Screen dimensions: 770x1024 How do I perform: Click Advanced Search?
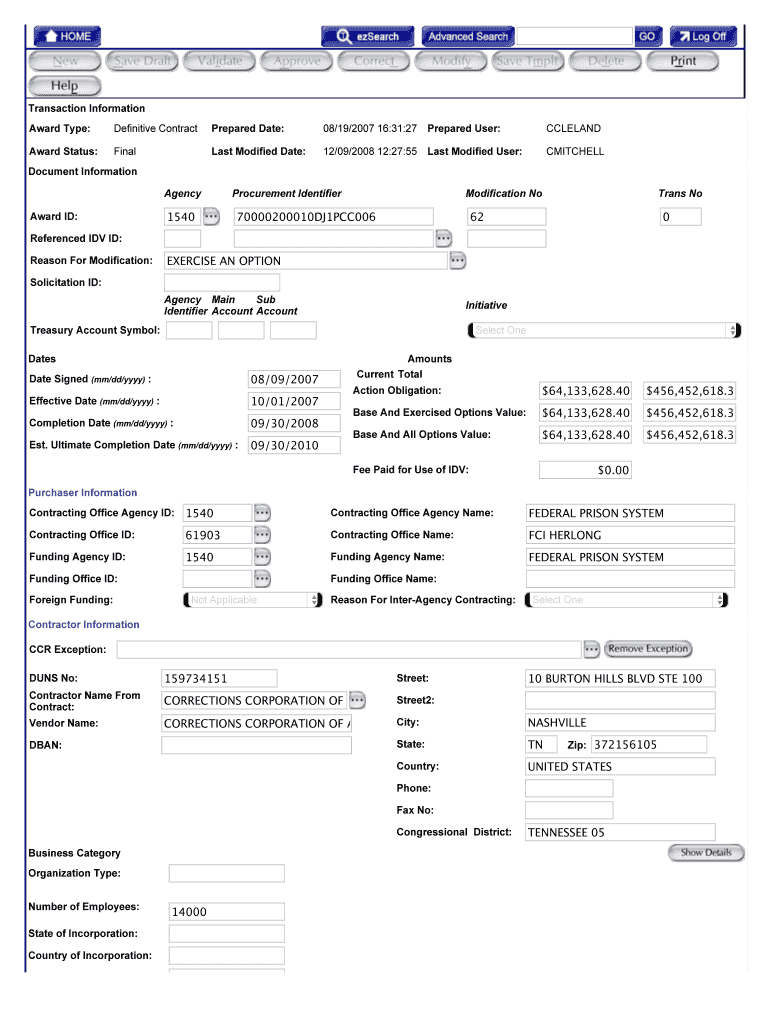(468, 36)
